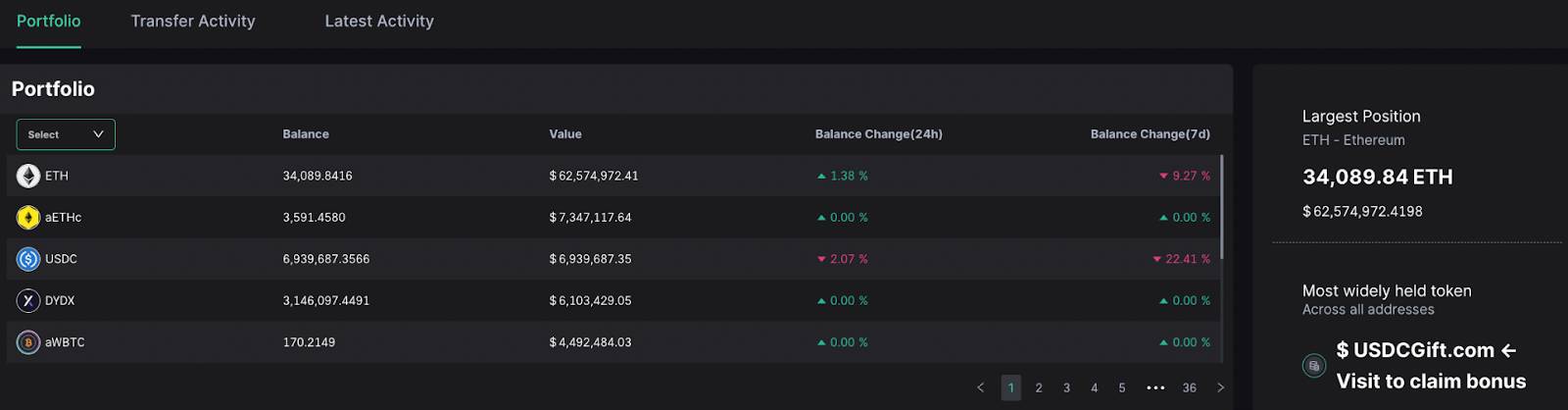
Task: Click the Value column header
Action: point(565,134)
